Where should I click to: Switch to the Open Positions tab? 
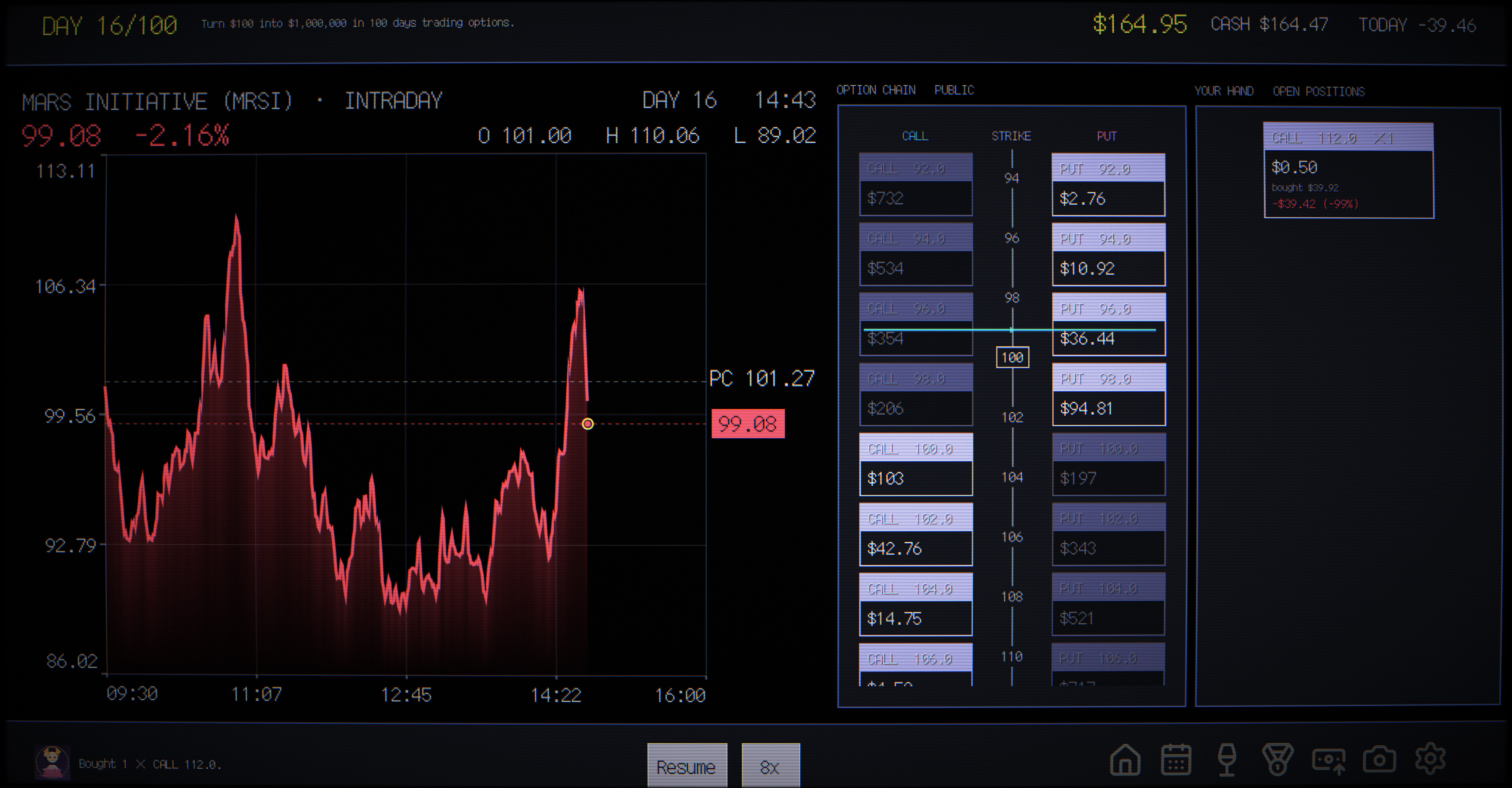(x=1318, y=91)
